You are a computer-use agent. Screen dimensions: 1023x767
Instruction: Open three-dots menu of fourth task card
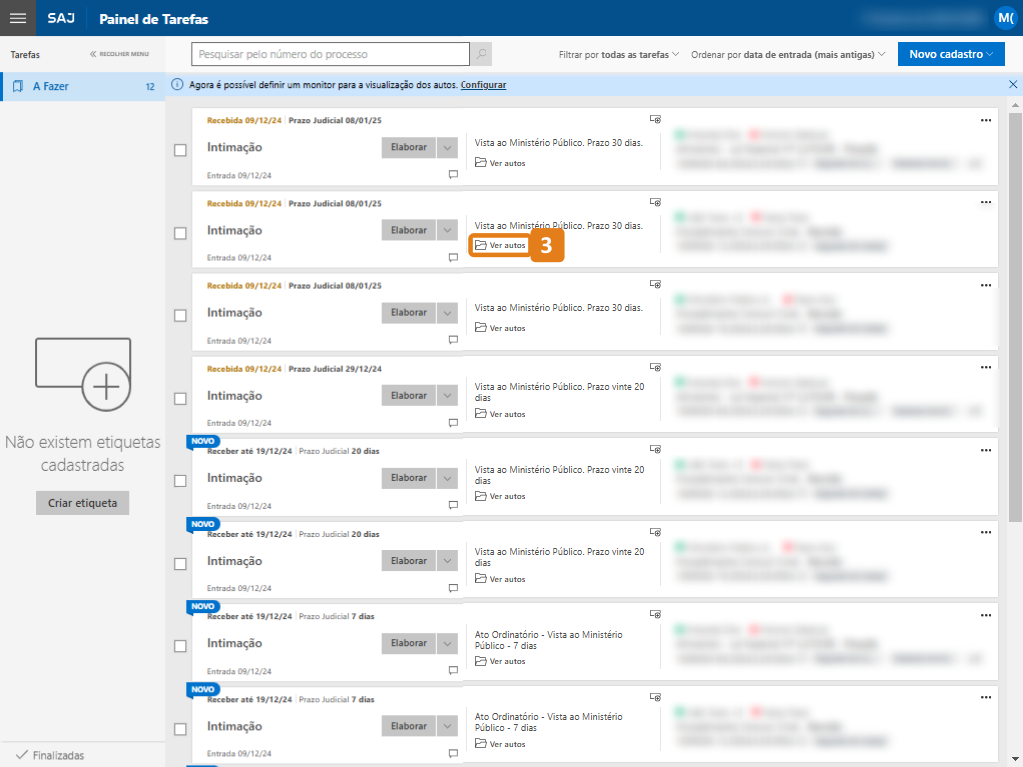986,367
